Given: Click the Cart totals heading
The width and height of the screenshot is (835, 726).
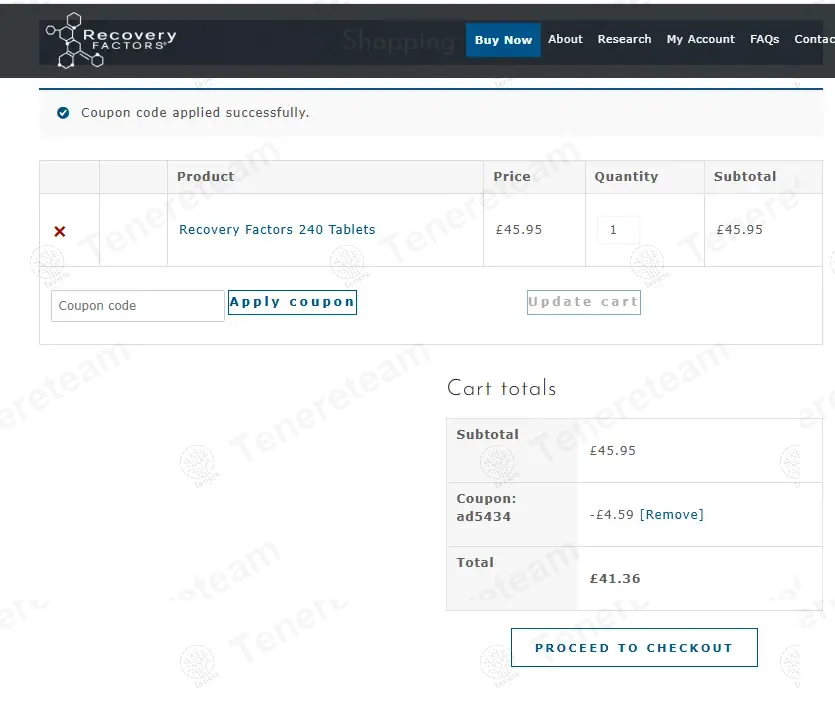Looking at the screenshot, I should [502, 388].
